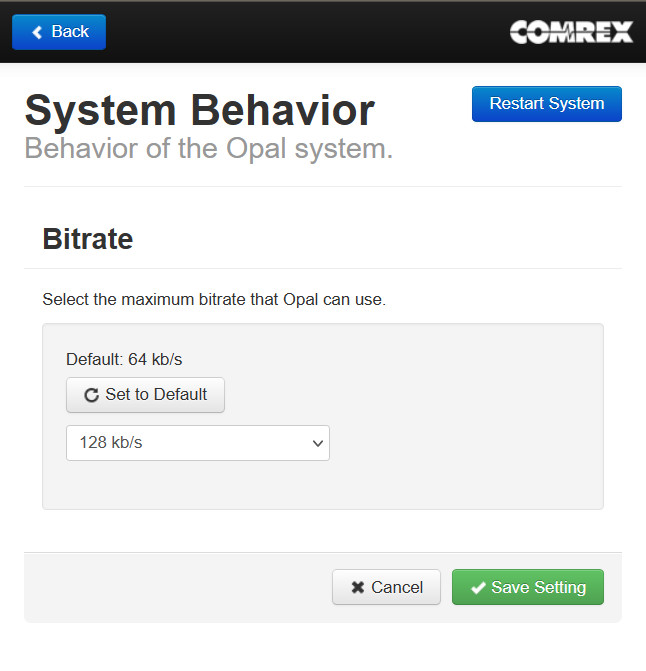Go back with the Back button
The width and height of the screenshot is (646, 671).
[x=59, y=32]
